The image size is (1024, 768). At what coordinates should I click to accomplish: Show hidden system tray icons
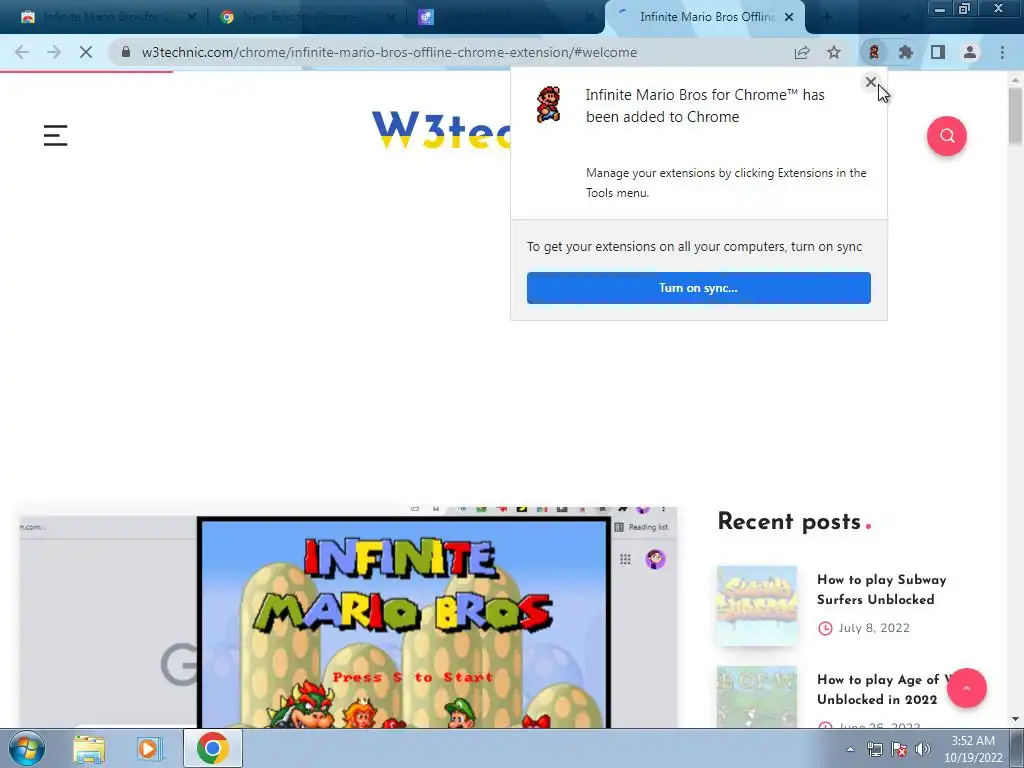[x=850, y=749]
